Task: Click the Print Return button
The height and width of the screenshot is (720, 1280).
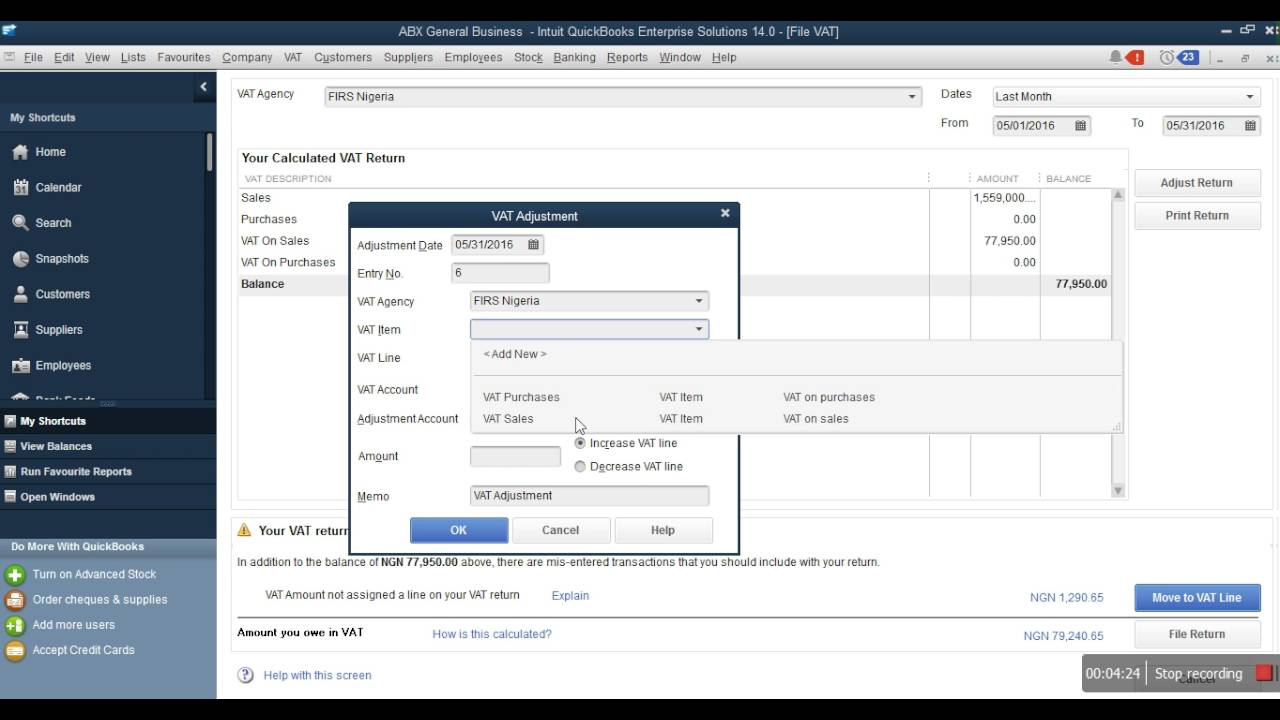Action: (1197, 216)
